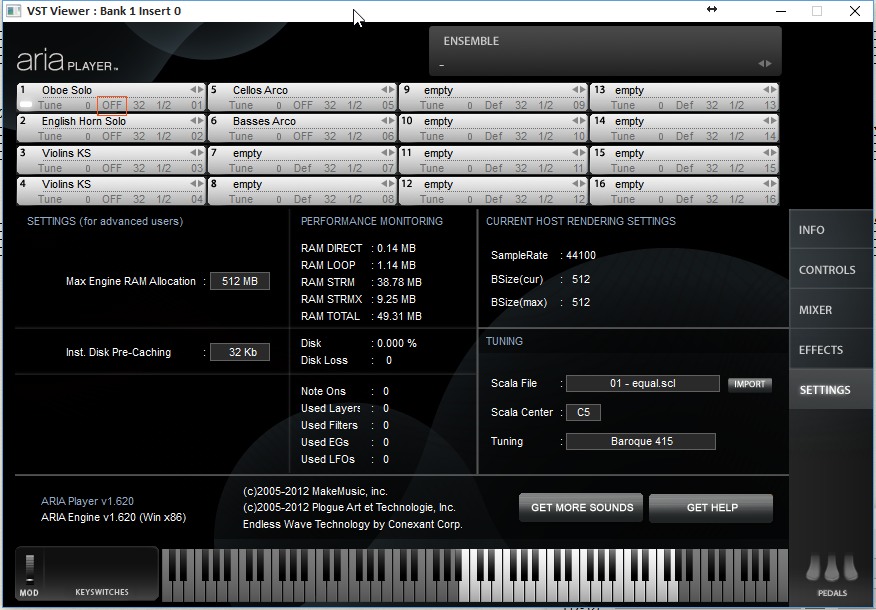This screenshot has width=876, height=610.
Task: Open the Scala Center C5 dropdown
Action: coord(583,412)
